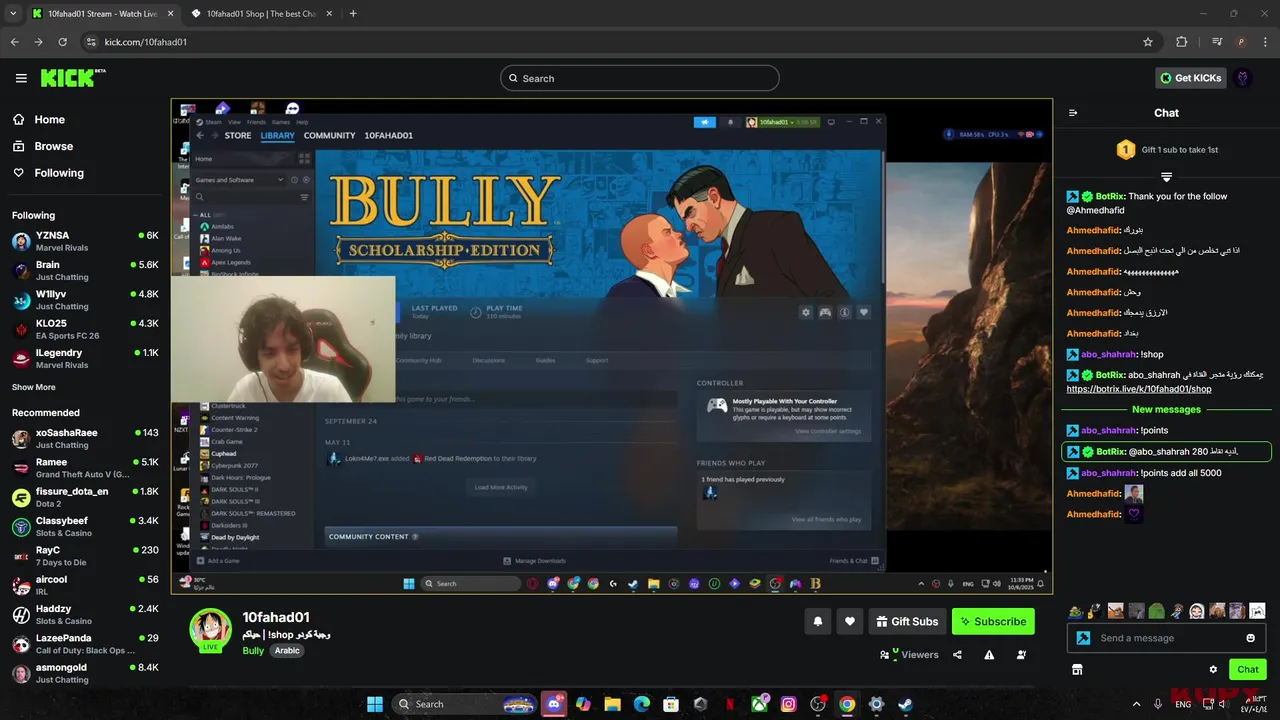Open OBS Studio from the taskbar

click(x=818, y=704)
